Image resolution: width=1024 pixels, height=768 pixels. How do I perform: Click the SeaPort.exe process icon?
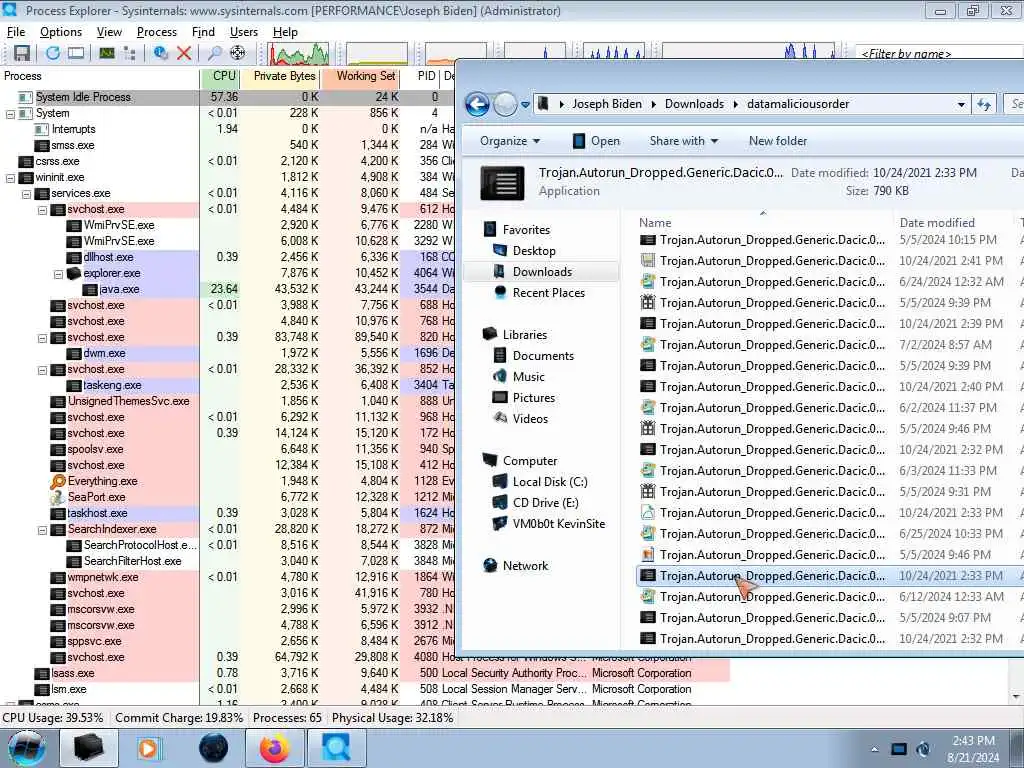58,497
